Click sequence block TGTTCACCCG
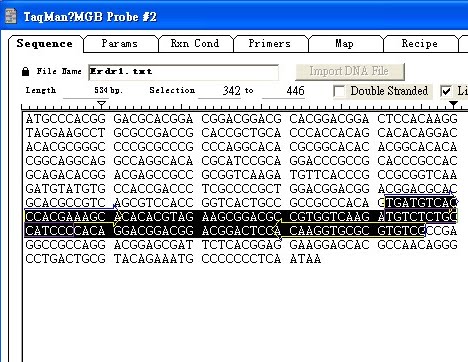Screen dimensions: 468x362 tap(329, 175)
